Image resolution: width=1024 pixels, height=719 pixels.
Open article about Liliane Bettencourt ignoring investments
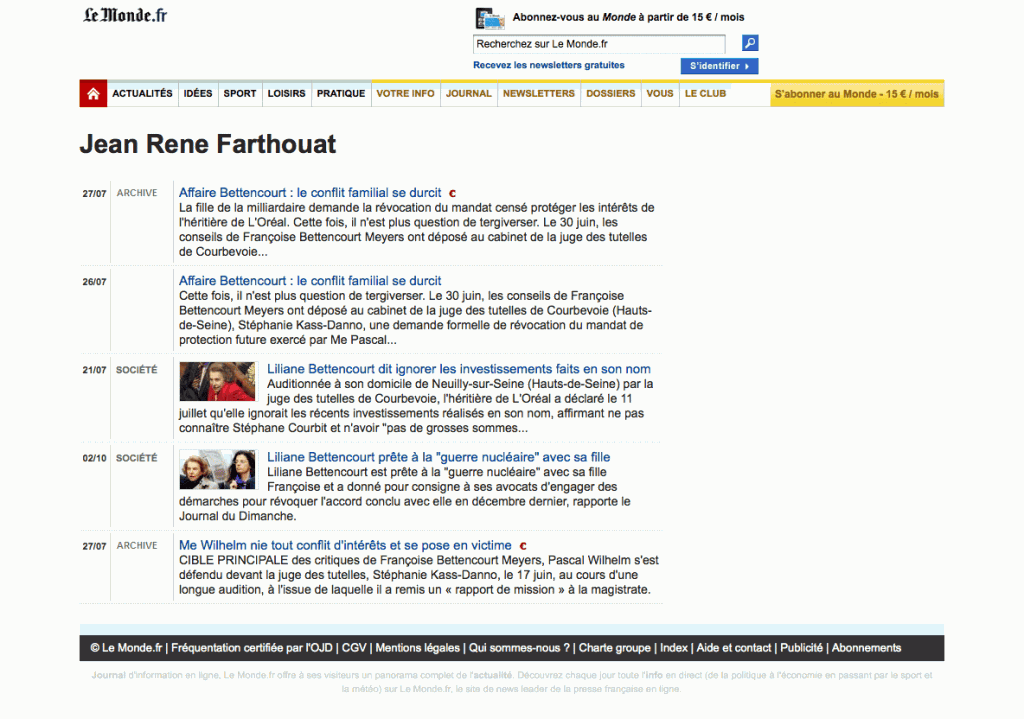(x=458, y=369)
